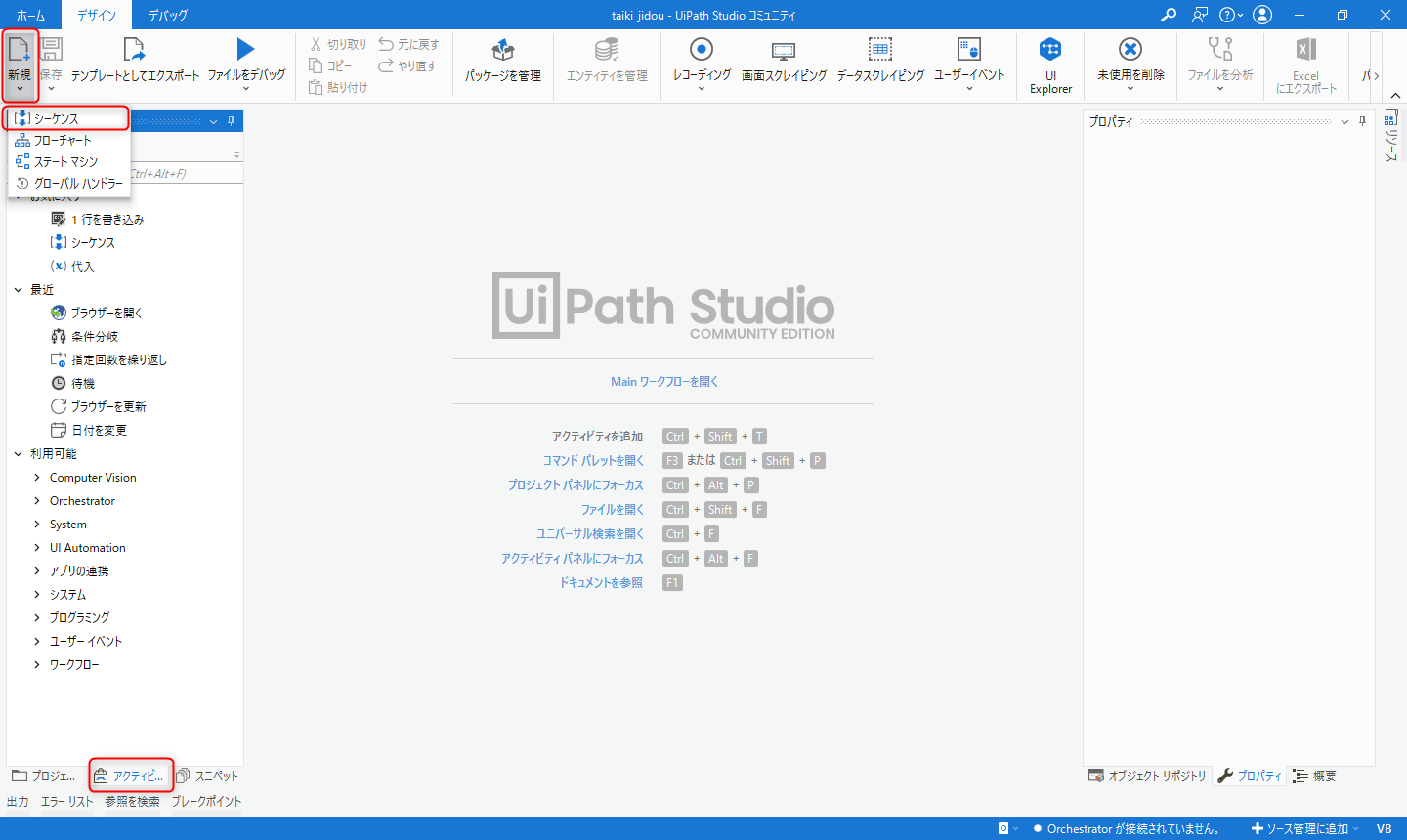The image size is (1407, 840).
Task: Switch to the Activities (アクティビ...) panel tab
Action: (131, 777)
